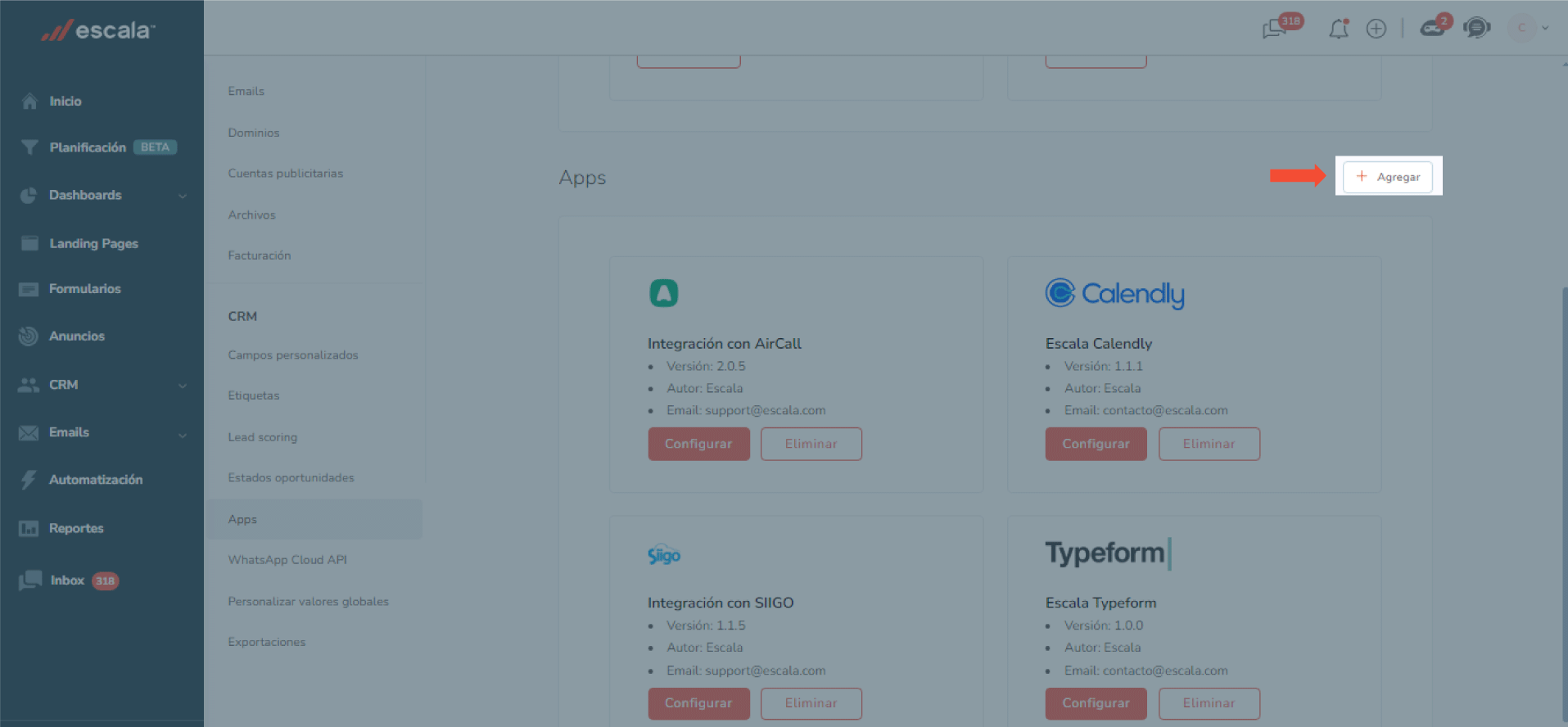Configure Escala Typeform app
Screen dimensions: 1568x727
click(x=1096, y=703)
